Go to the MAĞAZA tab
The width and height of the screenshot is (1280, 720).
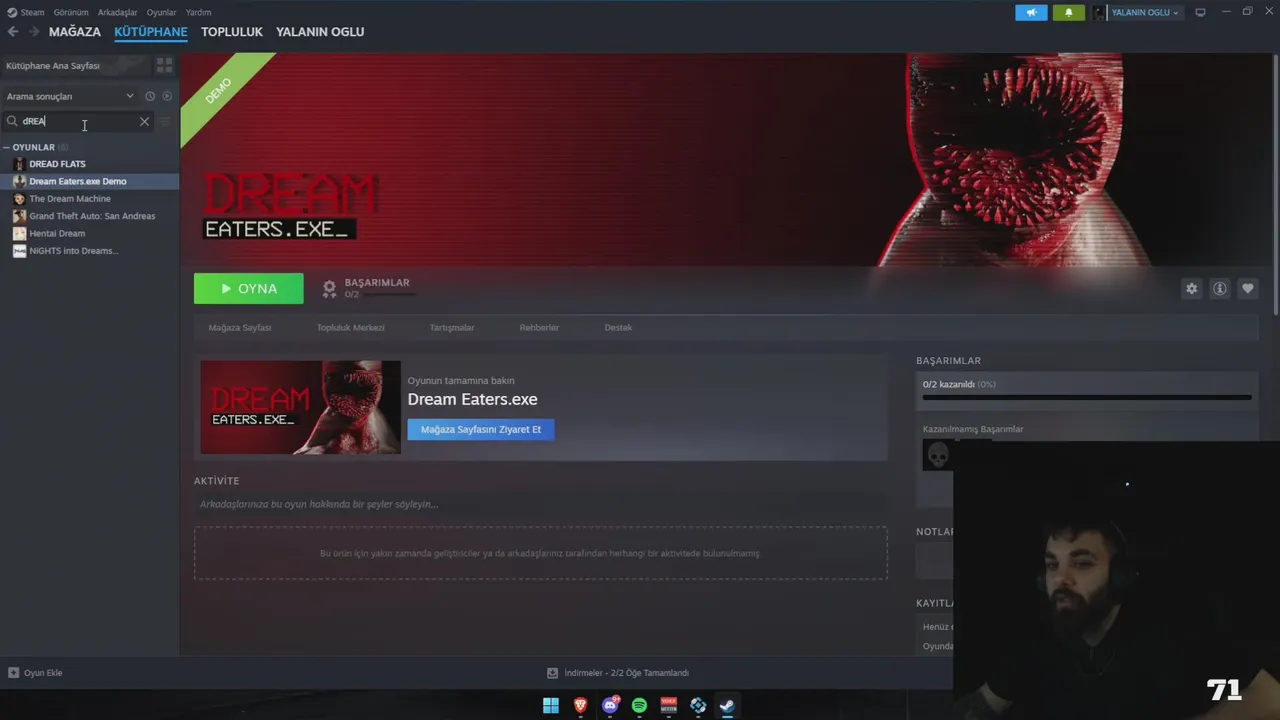point(75,32)
